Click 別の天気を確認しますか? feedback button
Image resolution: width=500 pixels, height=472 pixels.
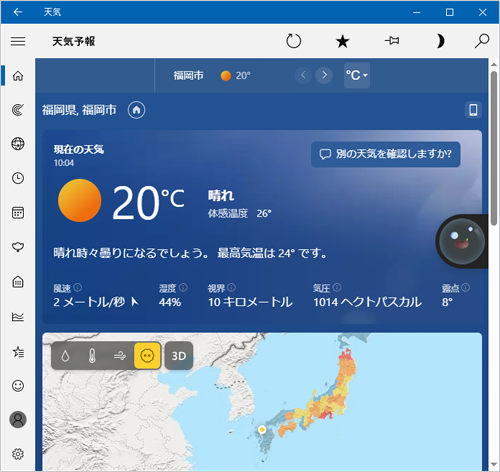[386, 154]
